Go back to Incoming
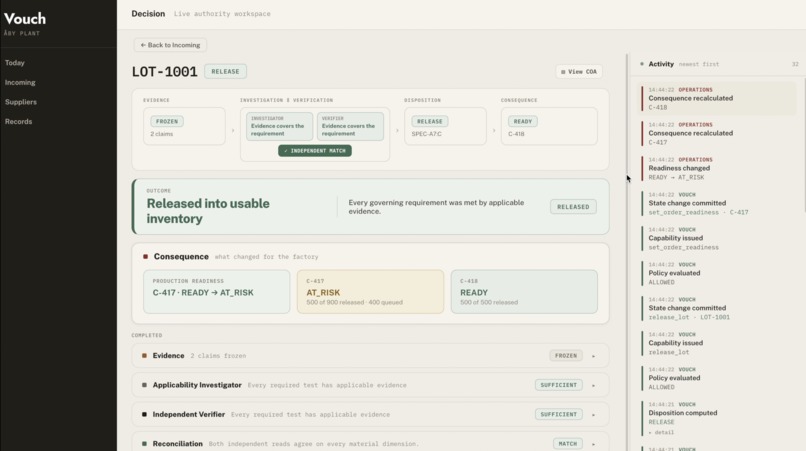Image resolution: width=806 pixels, height=451 pixels. (170, 45)
